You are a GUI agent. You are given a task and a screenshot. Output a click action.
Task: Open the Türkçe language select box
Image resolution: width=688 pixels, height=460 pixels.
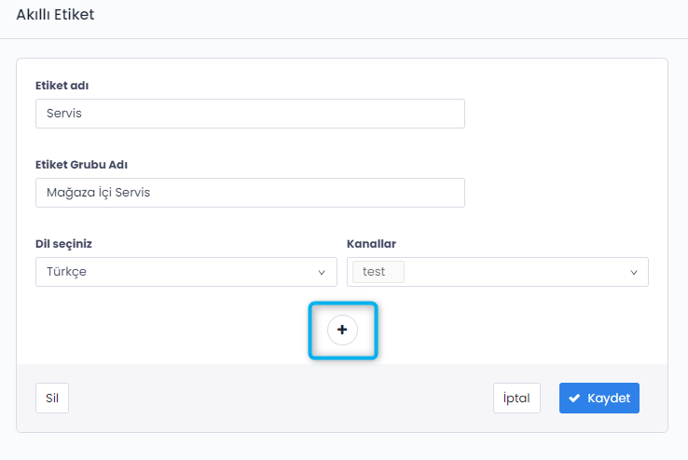tap(186, 272)
